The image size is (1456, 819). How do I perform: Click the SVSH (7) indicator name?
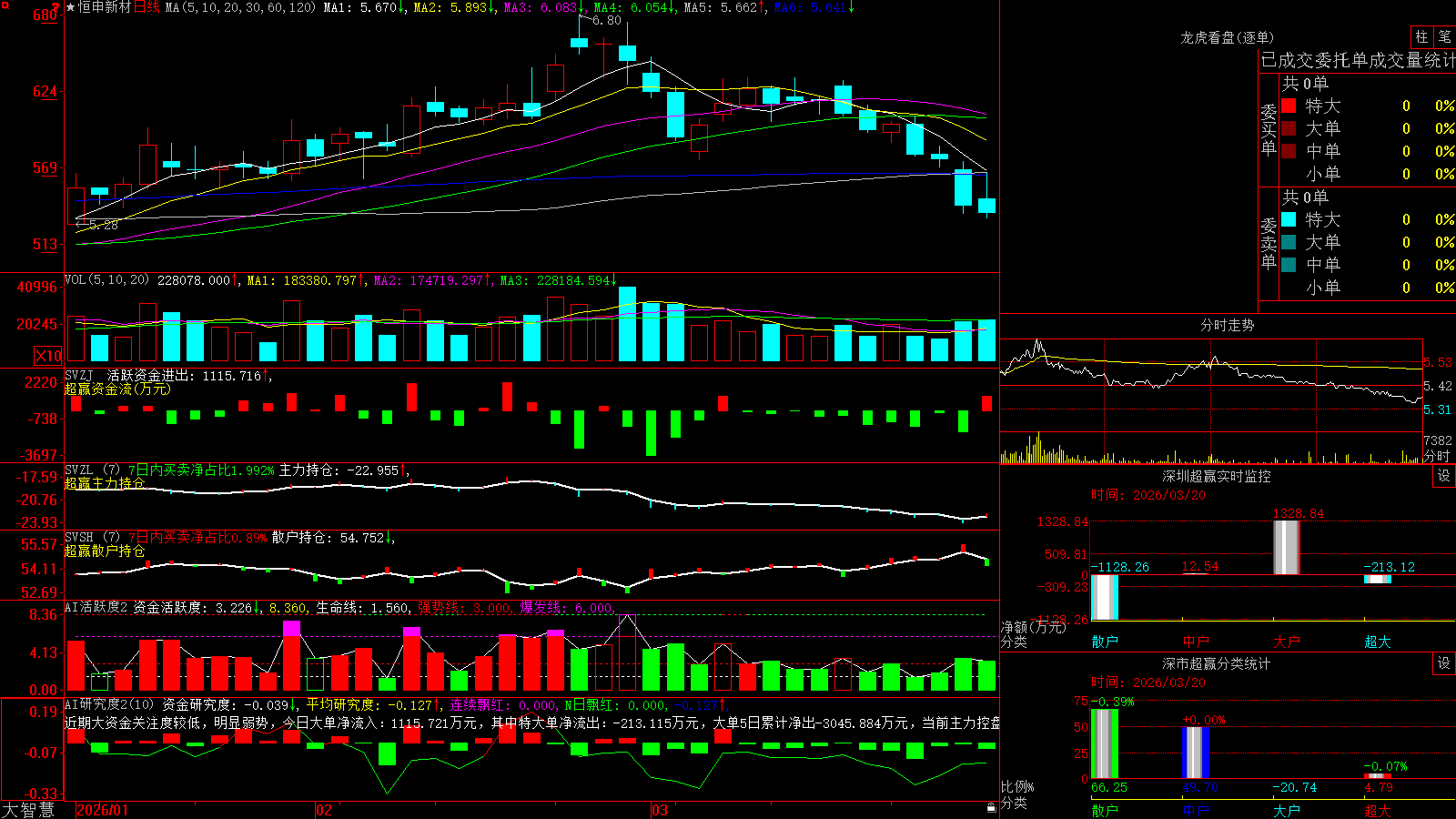(93, 538)
